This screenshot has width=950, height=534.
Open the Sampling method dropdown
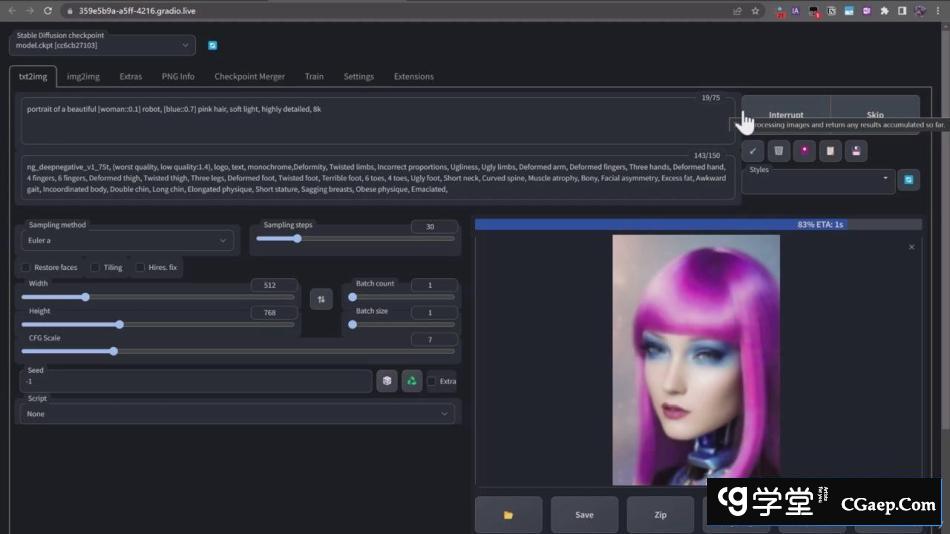tap(127, 240)
